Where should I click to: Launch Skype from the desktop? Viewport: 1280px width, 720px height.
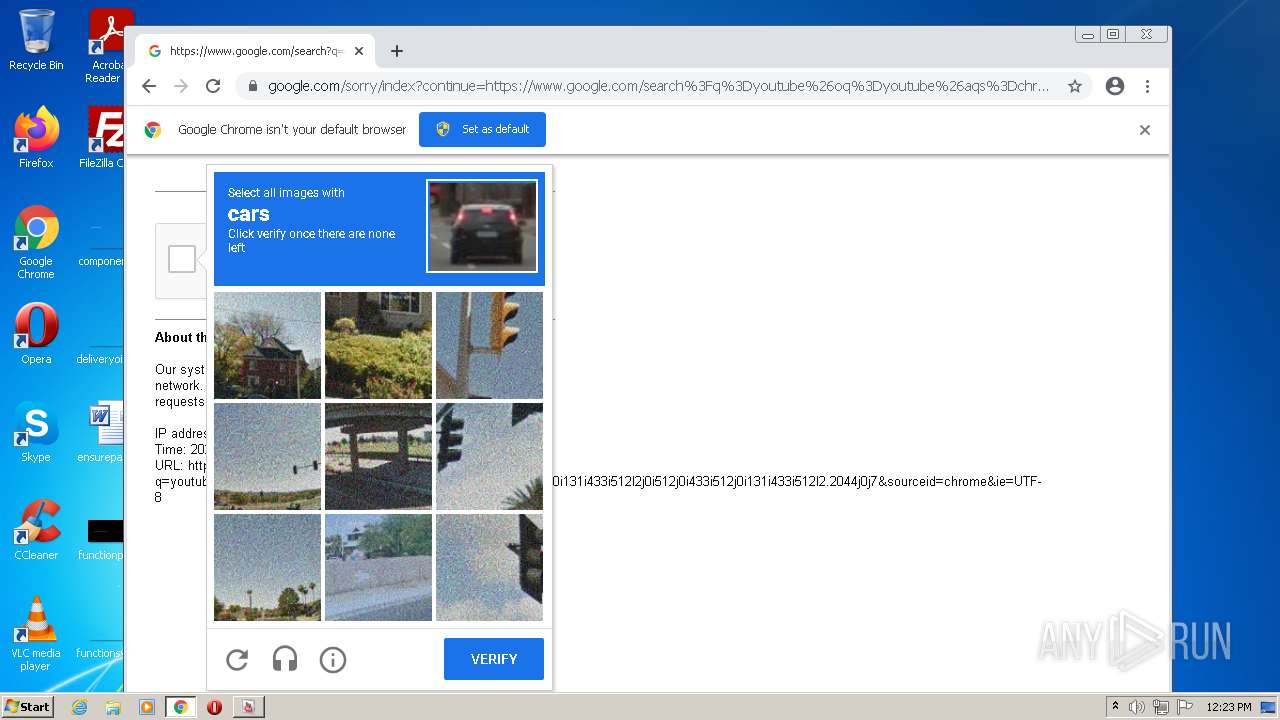click(x=36, y=432)
